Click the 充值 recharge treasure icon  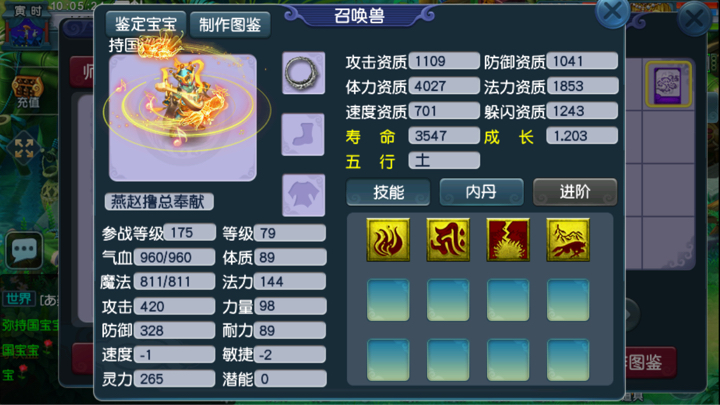click(x=28, y=92)
